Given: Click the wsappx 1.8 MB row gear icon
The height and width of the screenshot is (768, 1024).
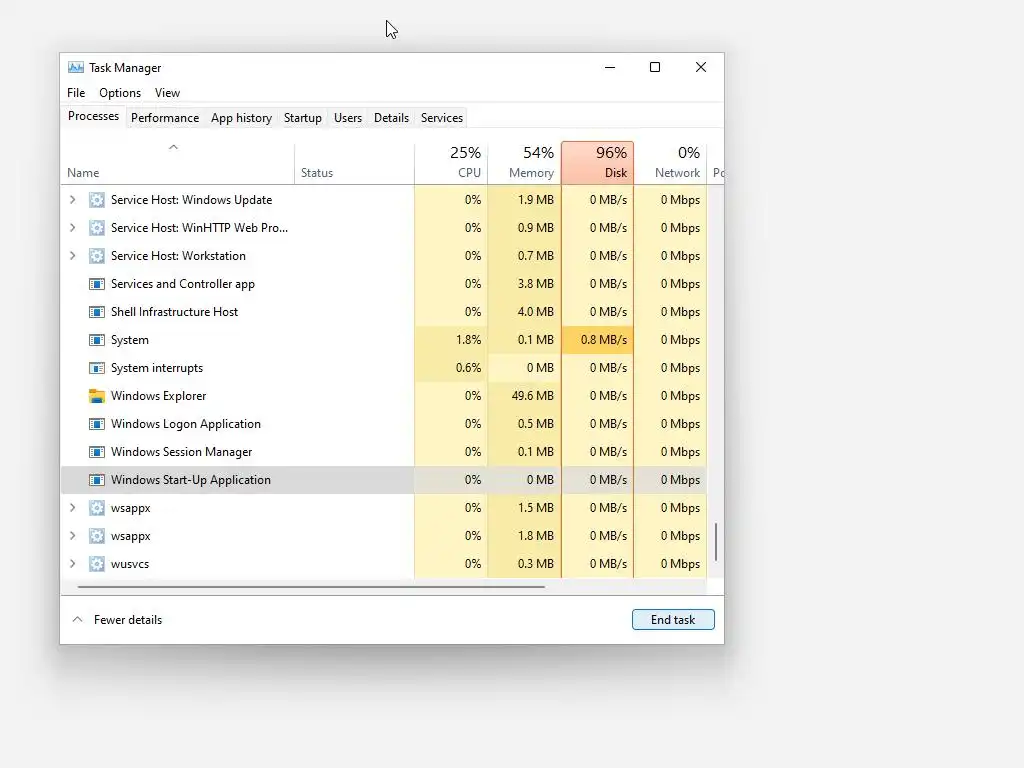Looking at the screenshot, I should coord(97,536).
